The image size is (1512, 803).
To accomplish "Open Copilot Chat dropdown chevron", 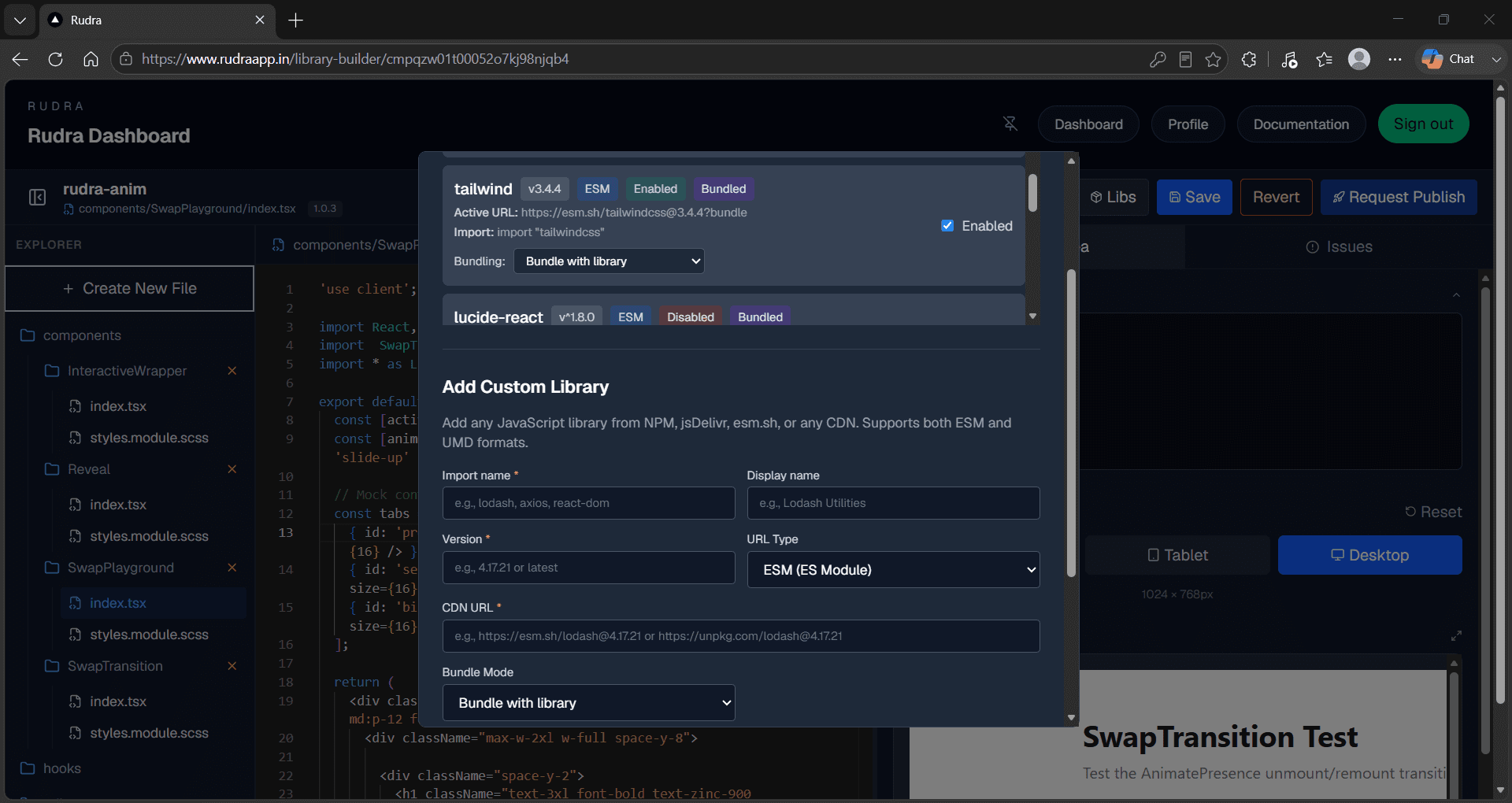I will tap(1496, 59).
